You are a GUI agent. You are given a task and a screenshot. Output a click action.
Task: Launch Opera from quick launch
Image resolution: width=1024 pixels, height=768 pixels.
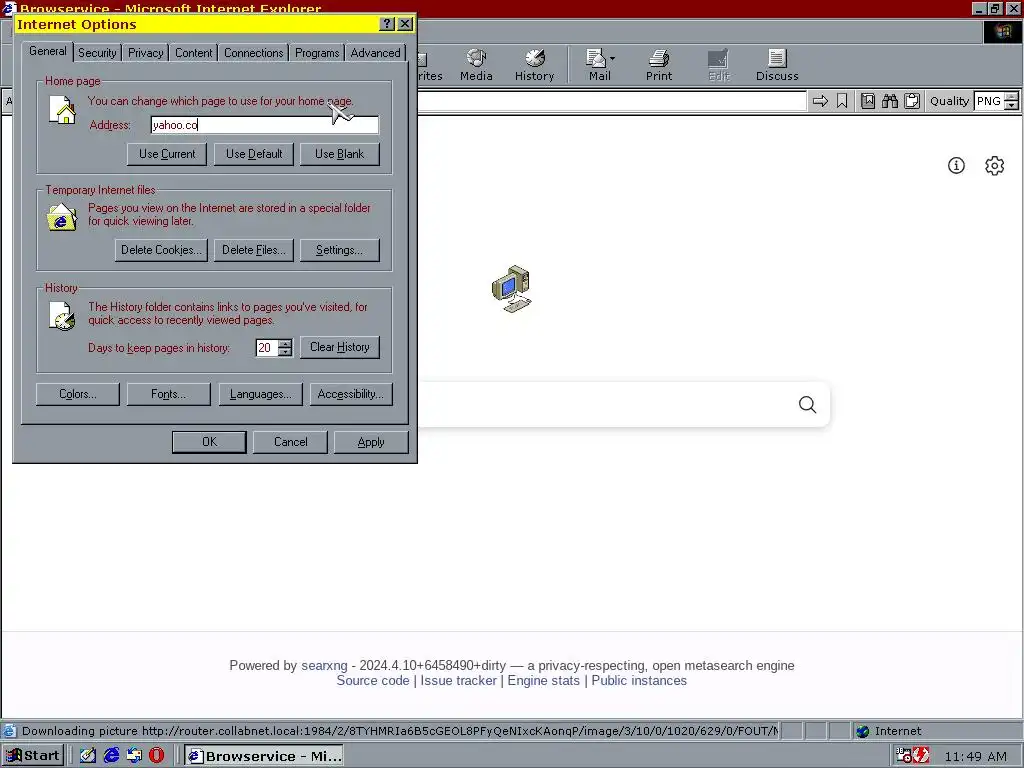click(x=157, y=756)
